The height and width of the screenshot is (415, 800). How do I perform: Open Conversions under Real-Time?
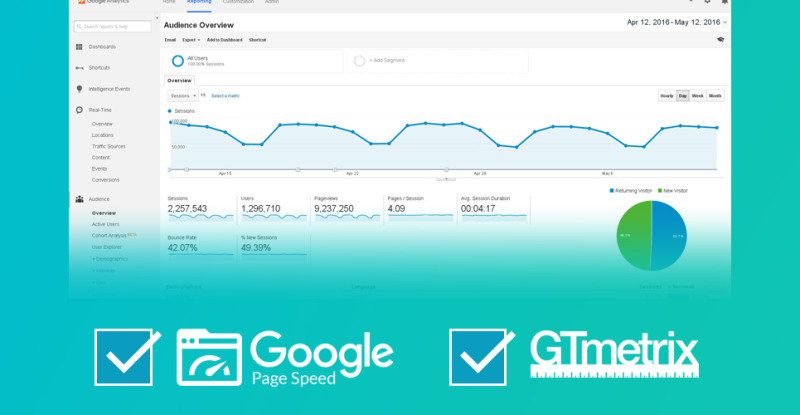point(106,180)
